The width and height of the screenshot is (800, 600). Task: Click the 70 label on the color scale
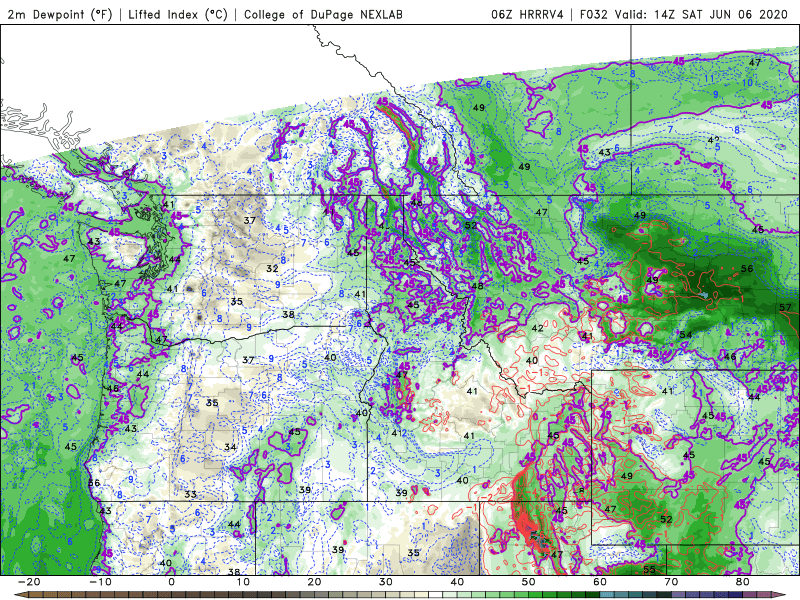click(671, 582)
